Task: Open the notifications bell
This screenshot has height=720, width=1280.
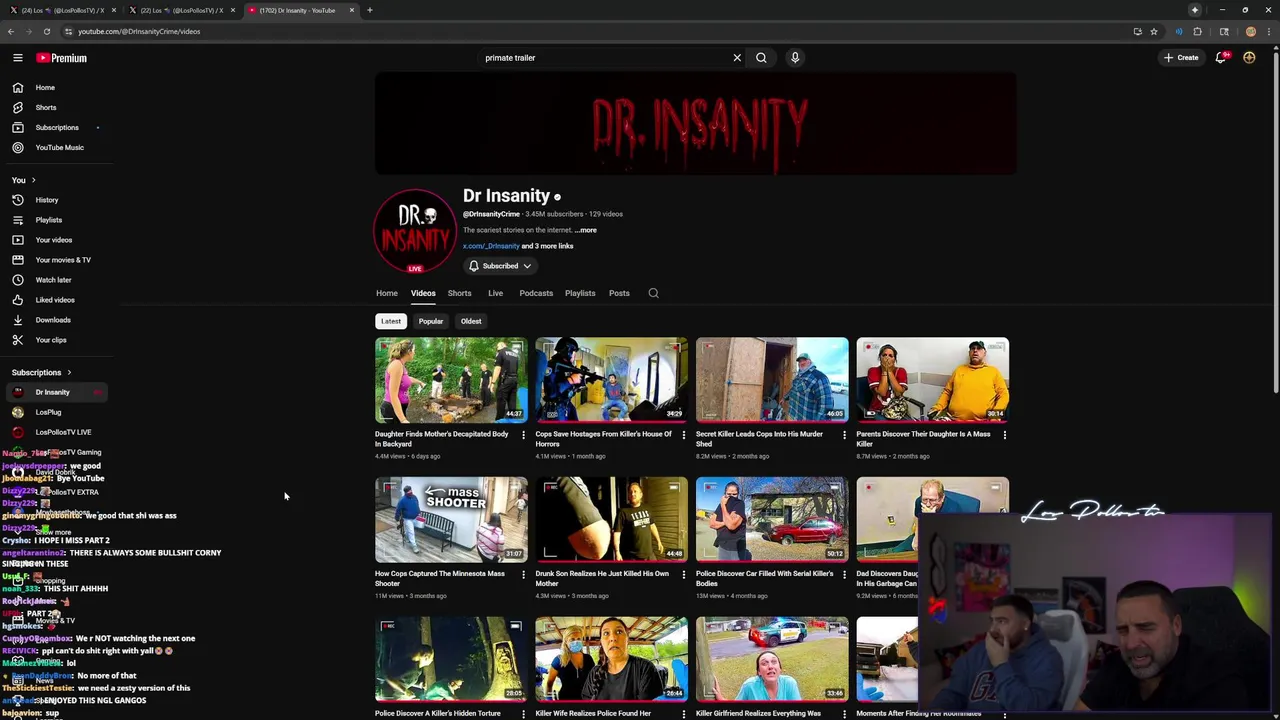Action: click(1220, 58)
